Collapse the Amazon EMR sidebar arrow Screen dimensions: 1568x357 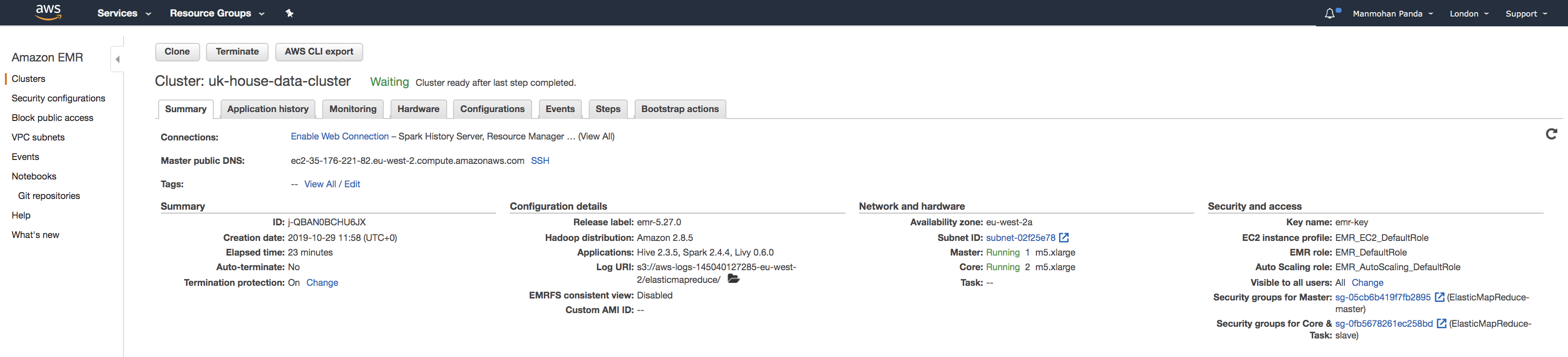(x=118, y=59)
